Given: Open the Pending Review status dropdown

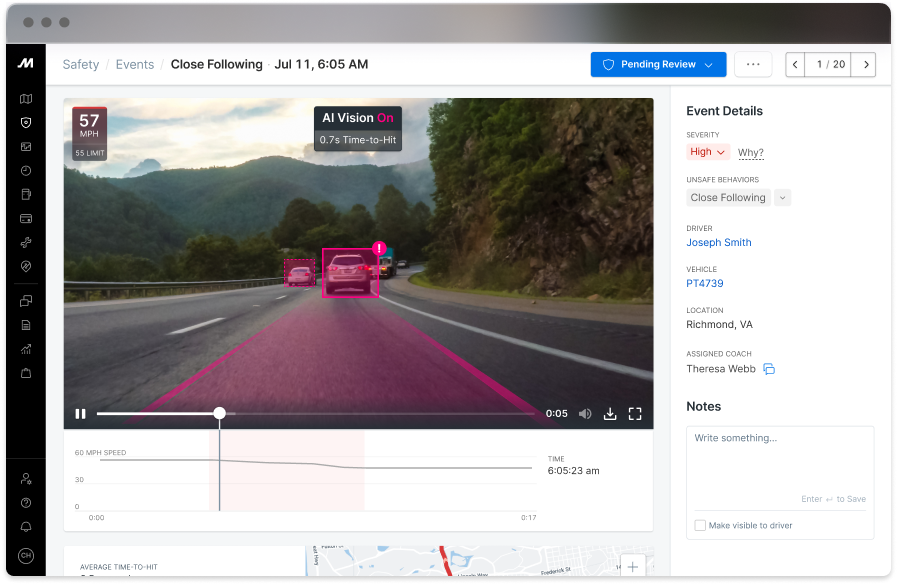Looking at the screenshot, I should pyautogui.click(x=658, y=64).
